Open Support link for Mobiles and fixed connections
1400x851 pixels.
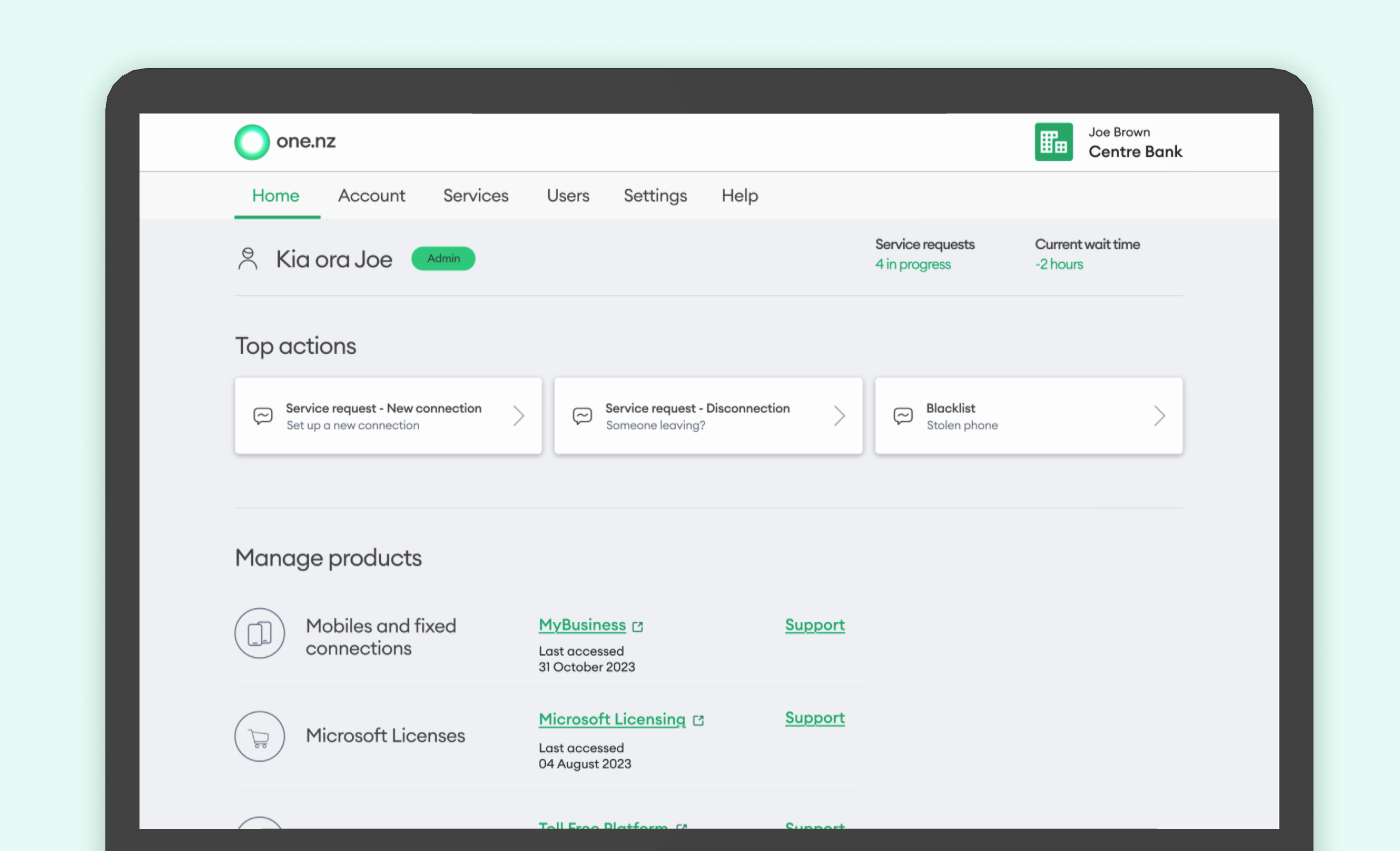814,625
